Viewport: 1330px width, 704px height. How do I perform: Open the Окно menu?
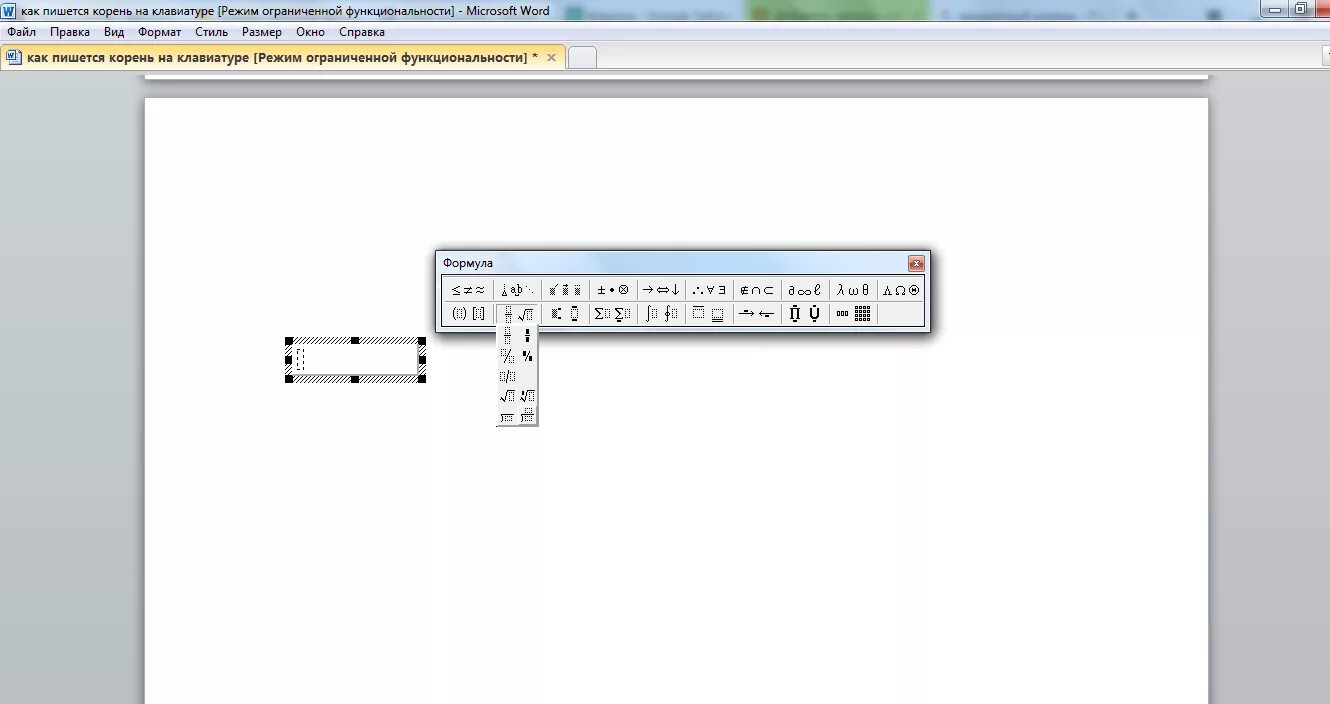(311, 32)
